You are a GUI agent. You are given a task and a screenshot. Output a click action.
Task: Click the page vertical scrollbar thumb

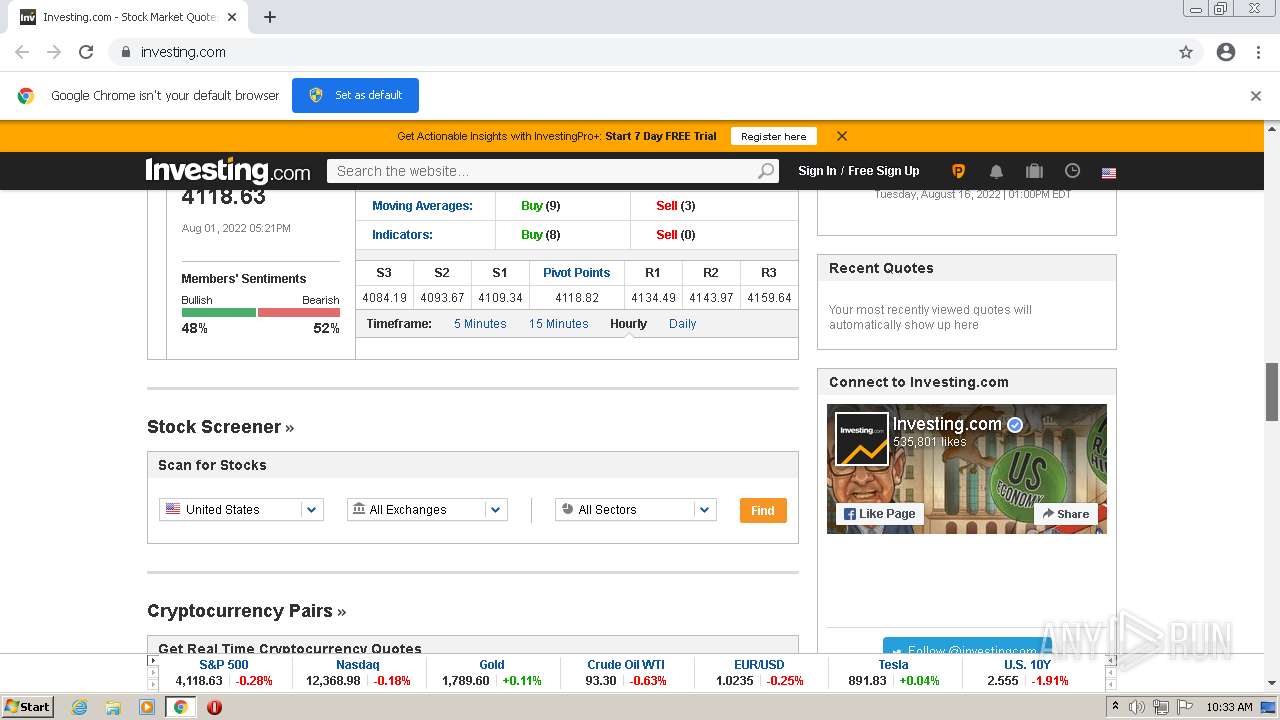(1272, 392)
